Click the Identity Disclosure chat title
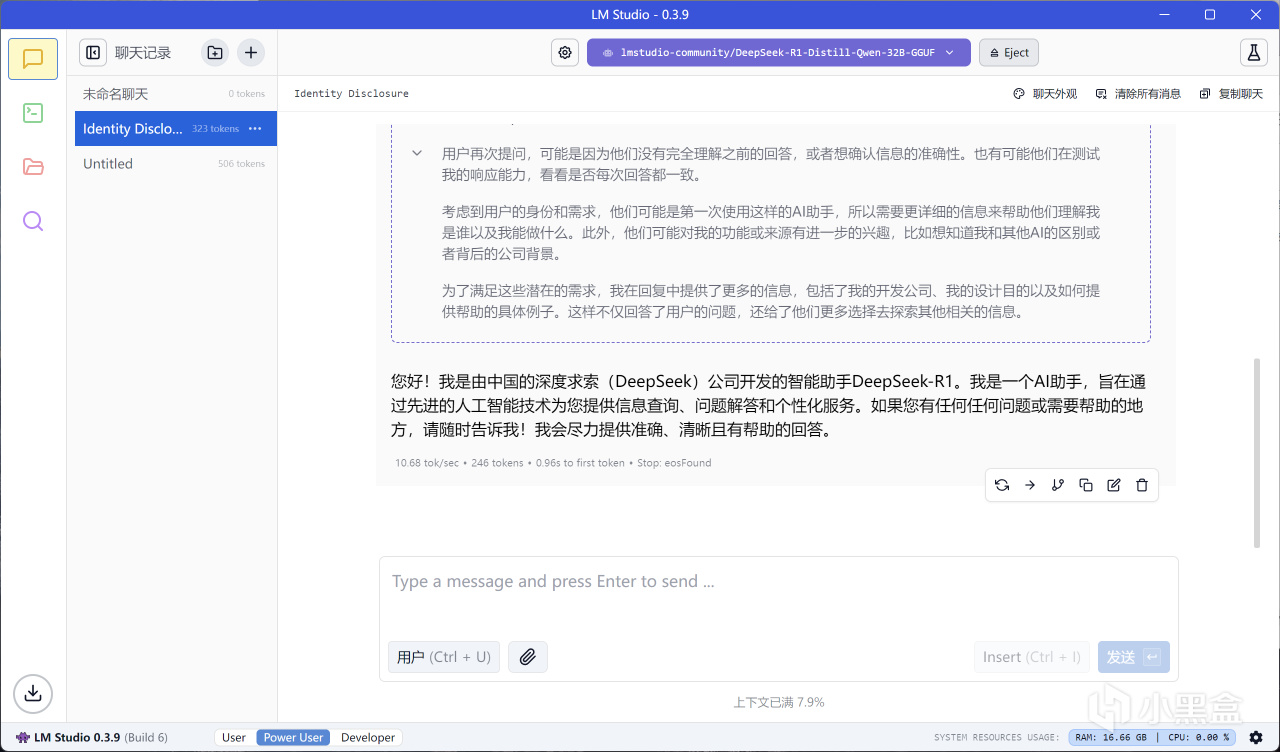The image size is (1280, 752). [x=351, y=94]
